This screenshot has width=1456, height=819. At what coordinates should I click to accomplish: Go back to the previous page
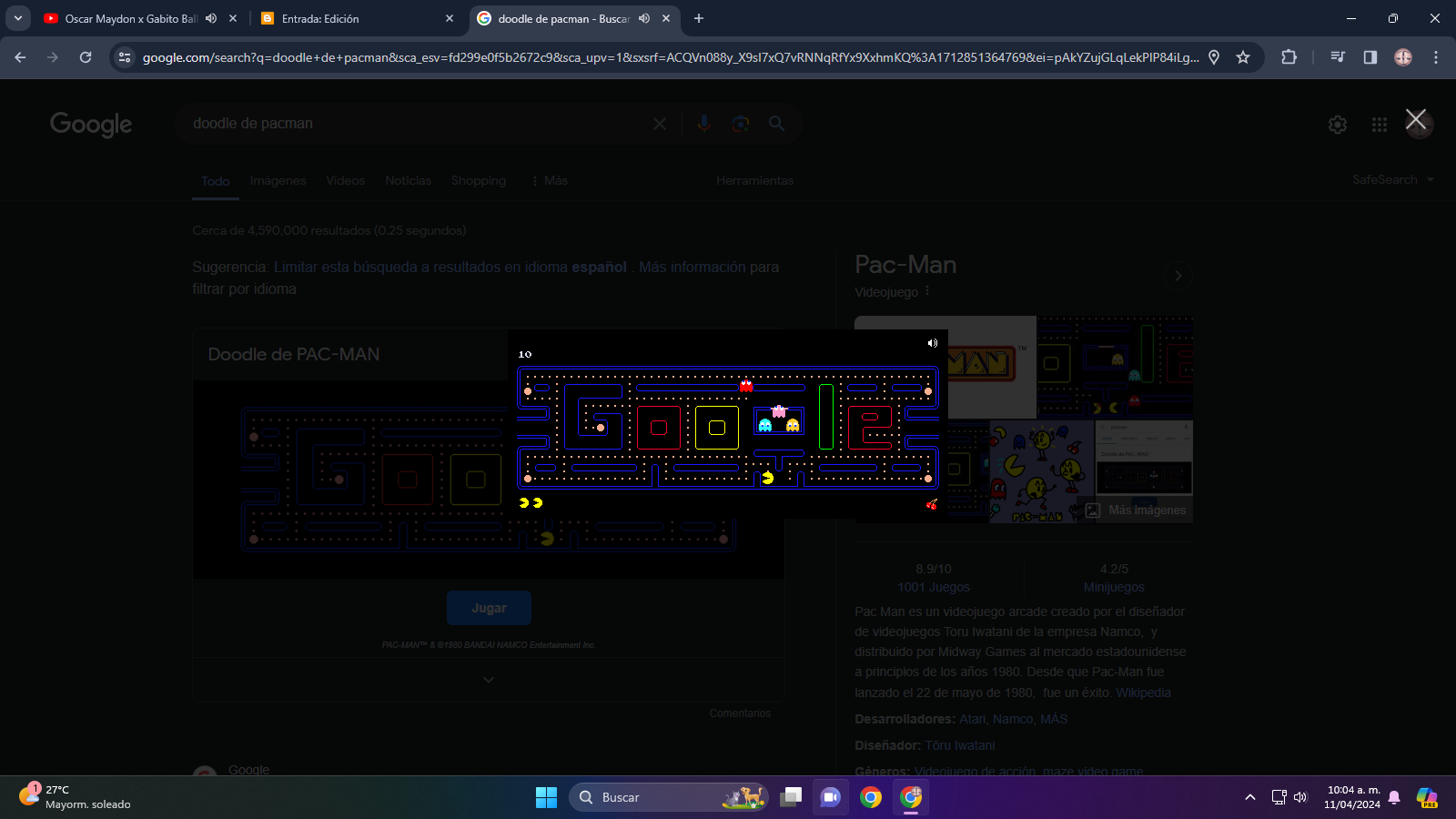click(20, 57)
